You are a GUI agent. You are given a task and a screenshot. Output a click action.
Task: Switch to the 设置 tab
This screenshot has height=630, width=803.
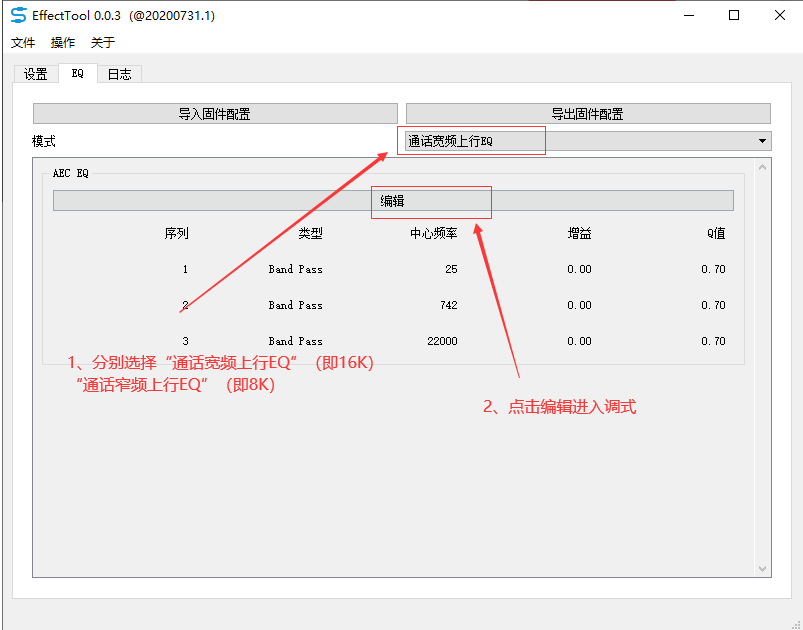pos(36,74)
